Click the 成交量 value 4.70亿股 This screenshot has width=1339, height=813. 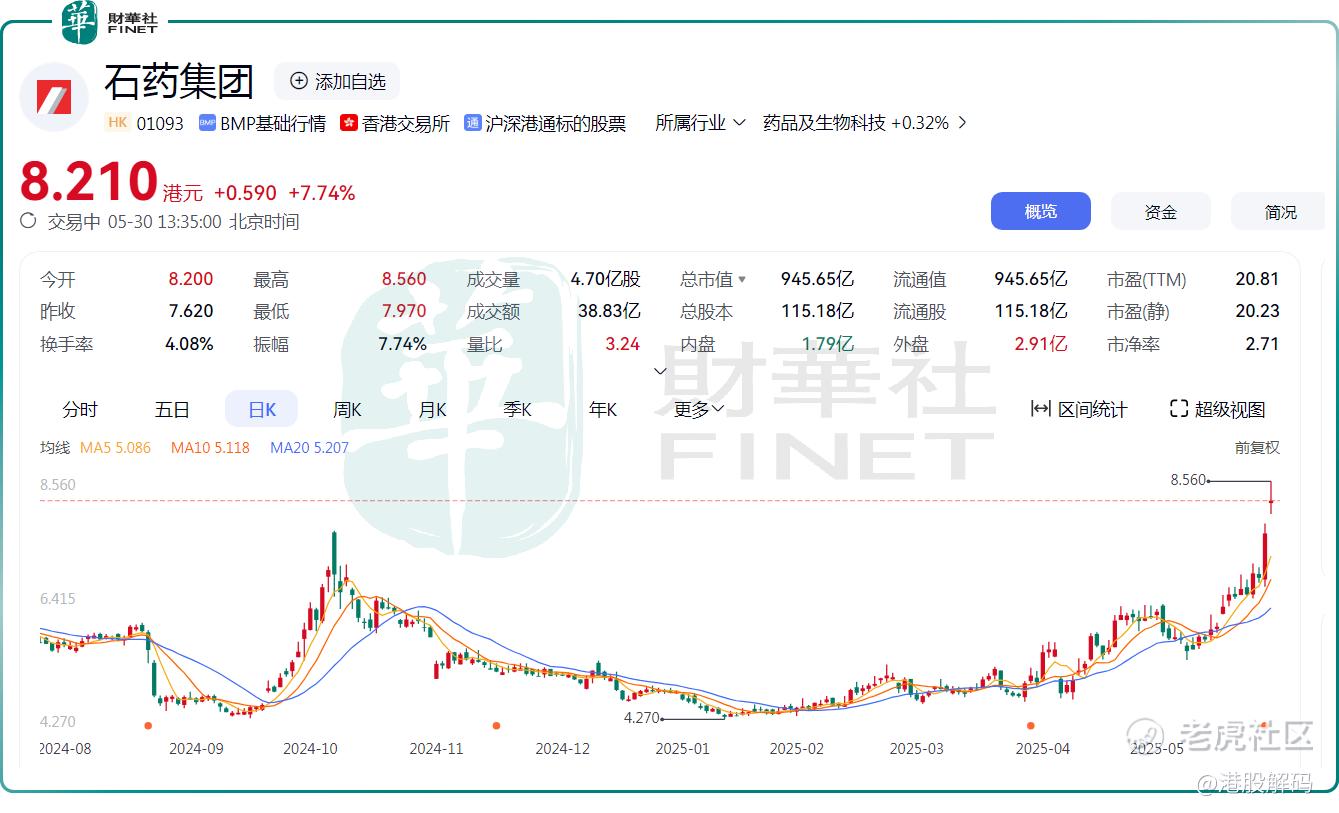coord(606,279)
